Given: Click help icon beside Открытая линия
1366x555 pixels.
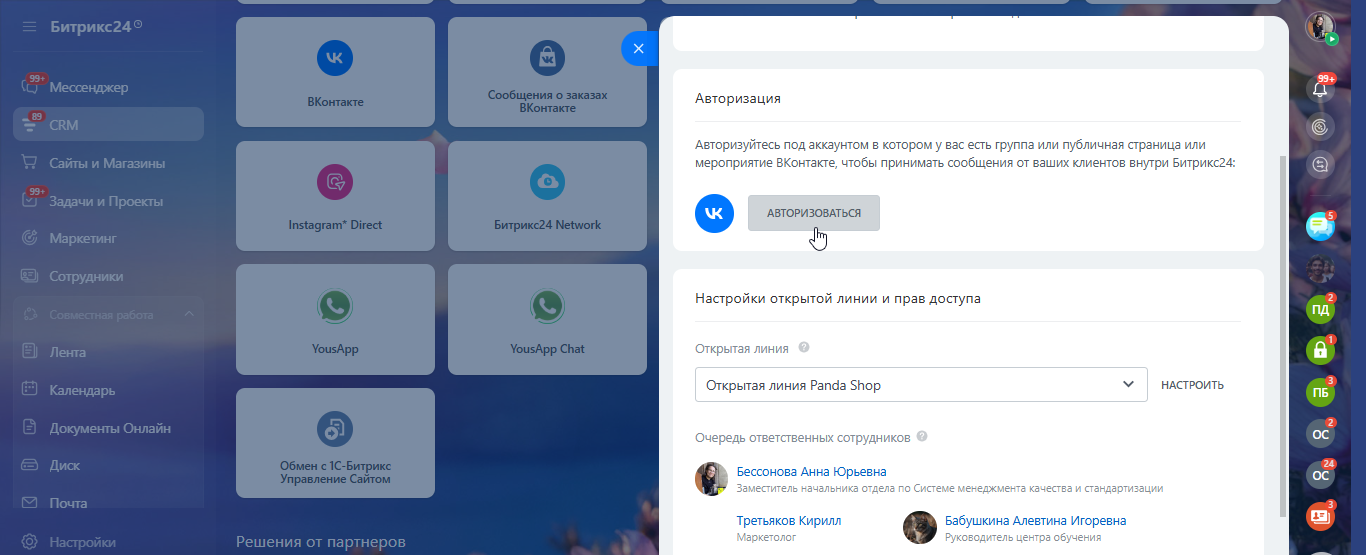Looking at the screenshot, I should coord(804,348).
